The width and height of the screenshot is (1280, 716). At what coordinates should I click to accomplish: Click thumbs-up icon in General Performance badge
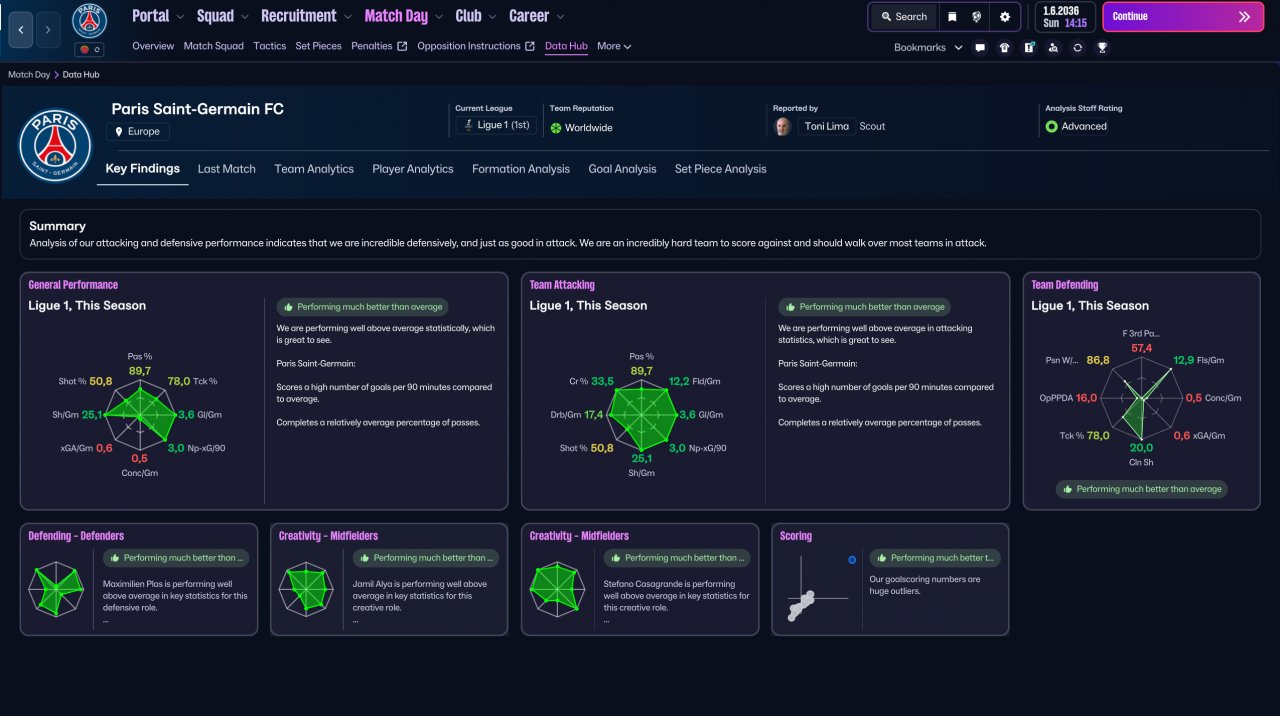click(288, 307)
